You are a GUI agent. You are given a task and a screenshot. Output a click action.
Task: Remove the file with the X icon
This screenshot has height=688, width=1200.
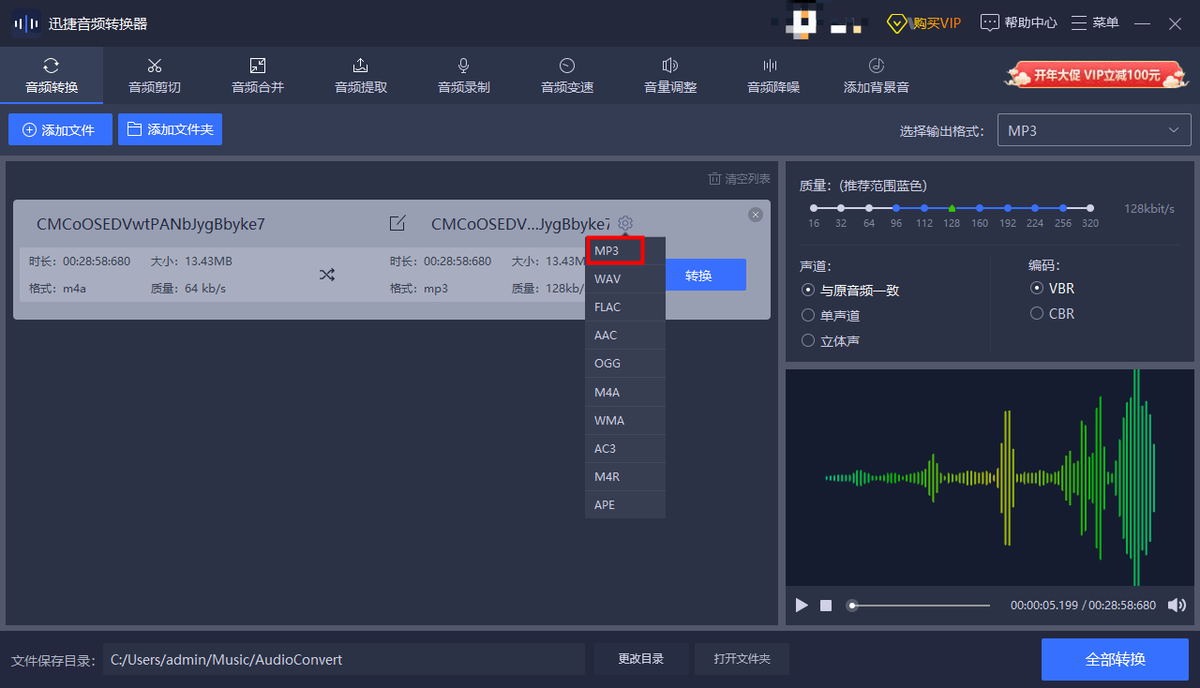(x=755, y=215)
